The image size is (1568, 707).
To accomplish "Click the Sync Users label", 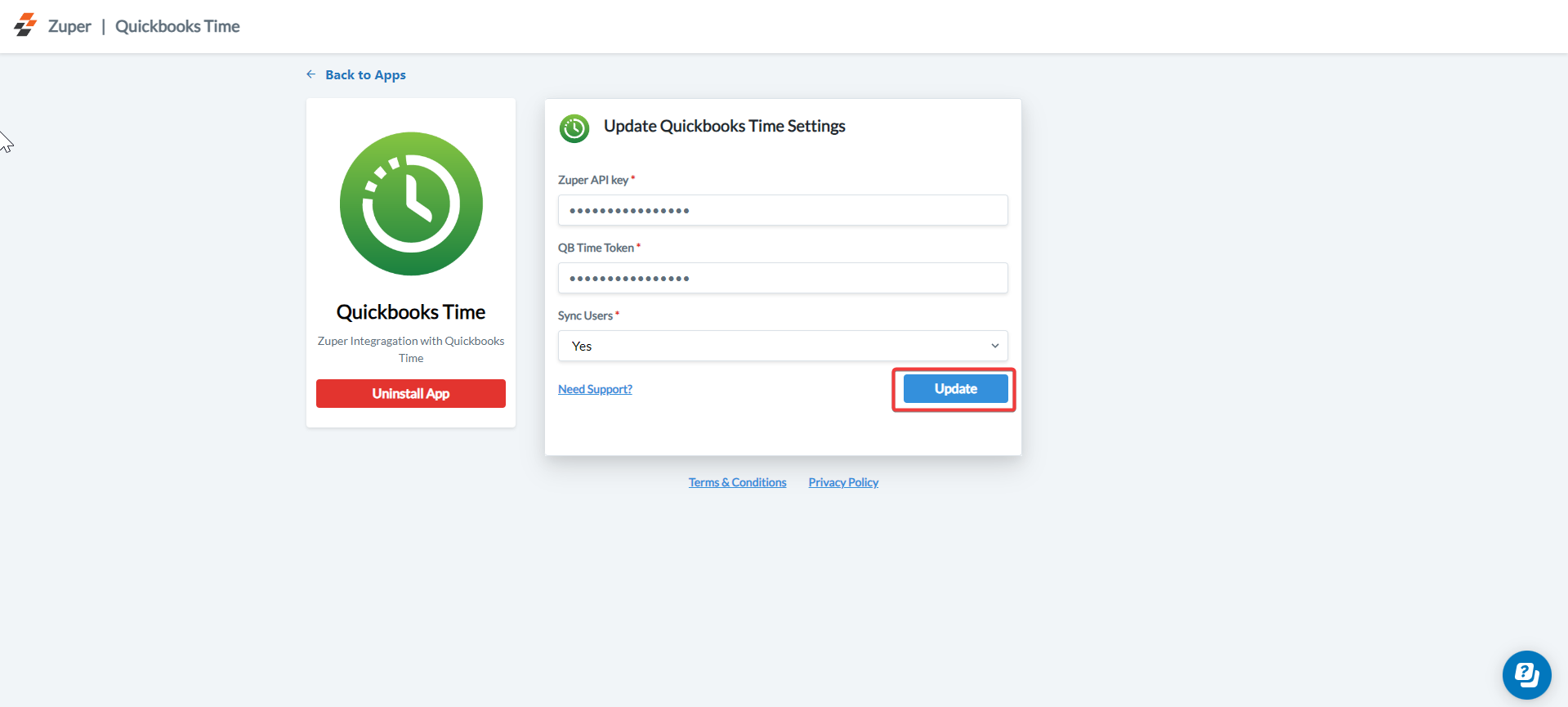I will point(585,315).
